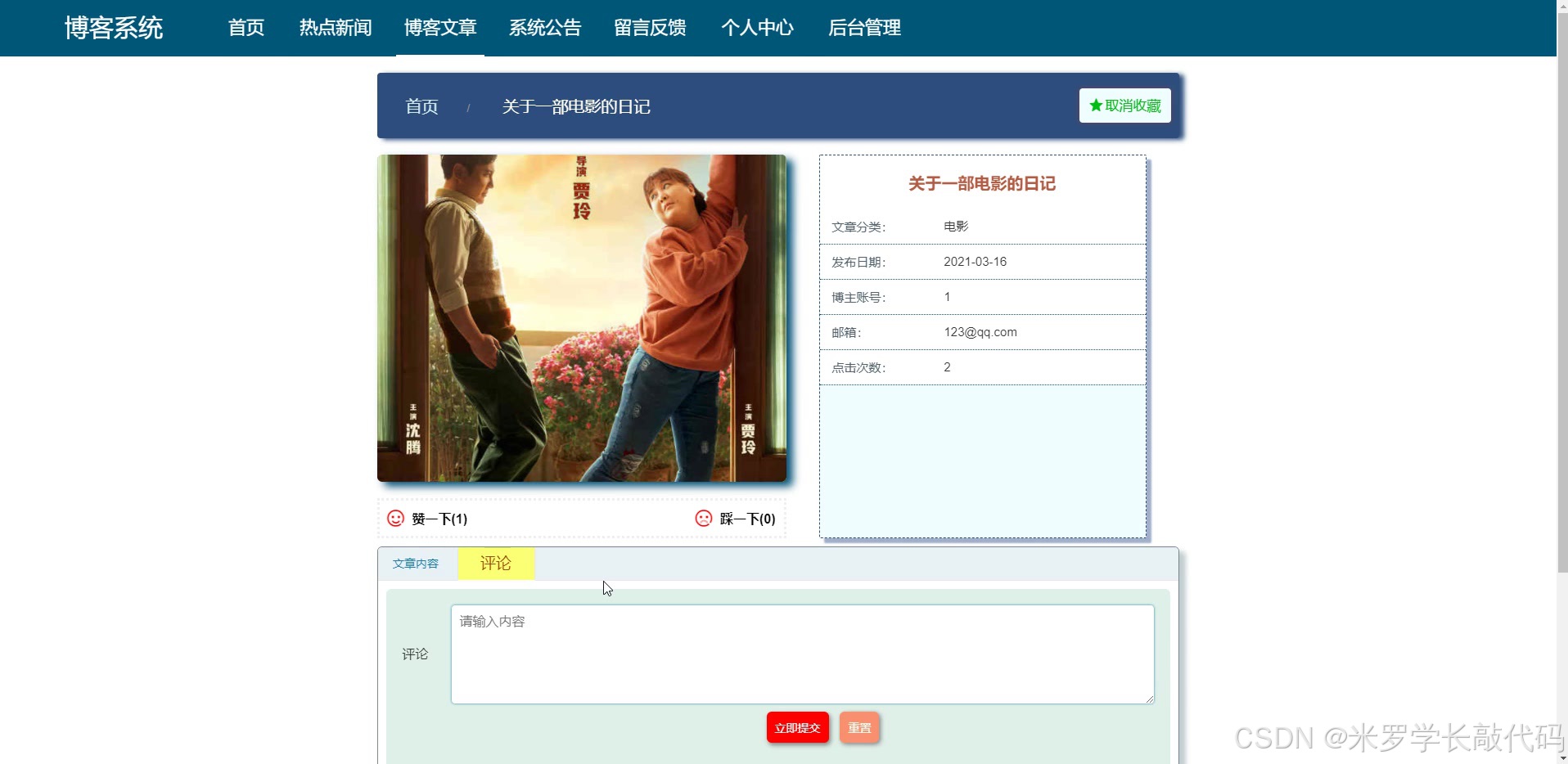Click the 邮箱 label

click(x=846, y=333)
